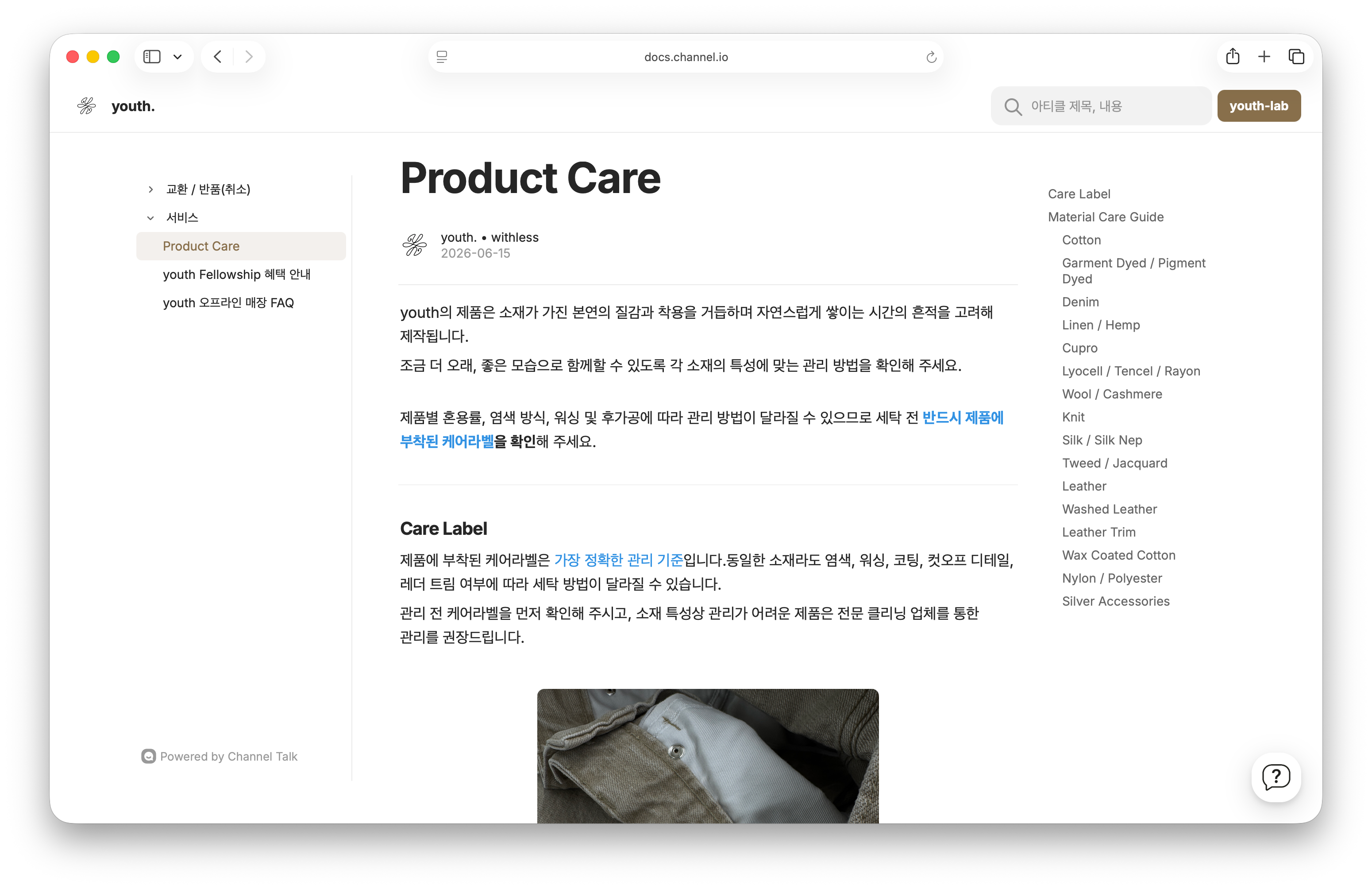Screen dimensions: 1372x889
Task: Jump to Lyocell / Tencel / Rayon
Action: tap(1131, 371)
